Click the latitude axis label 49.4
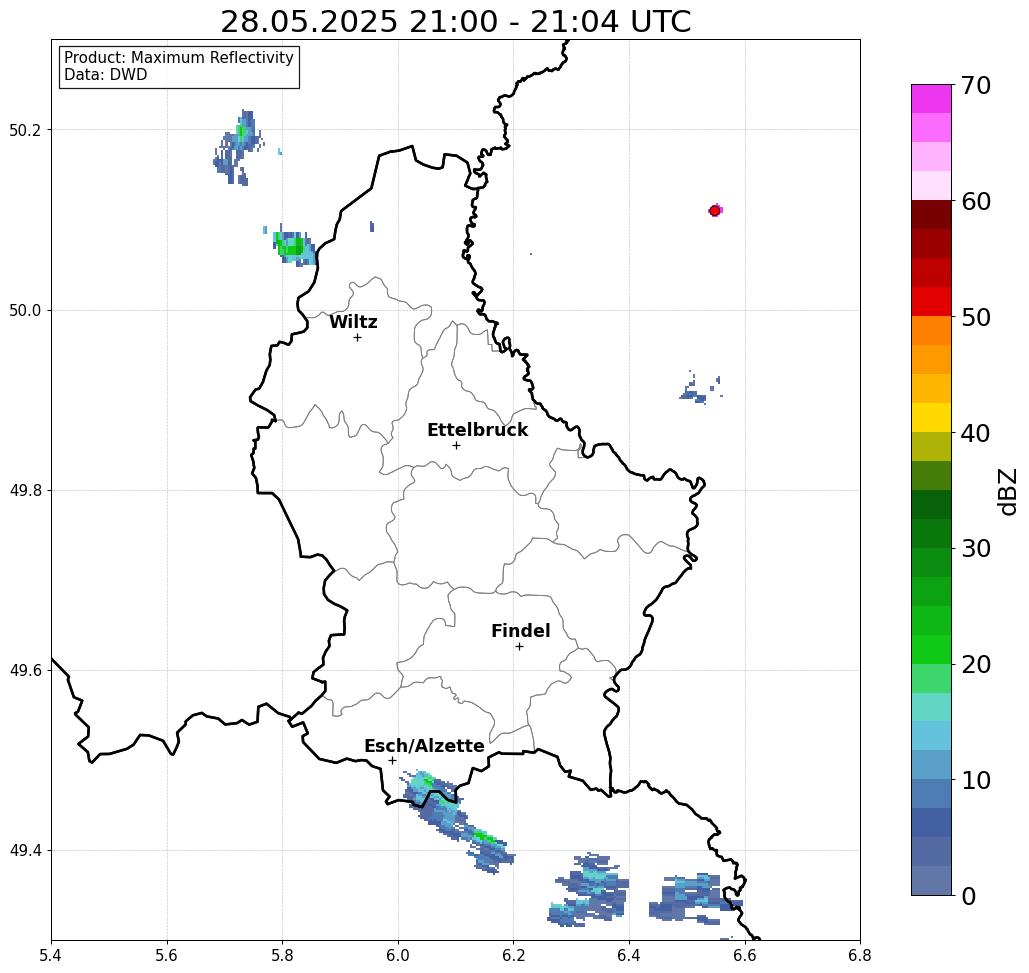The image size is (1029, 973). 25,851
